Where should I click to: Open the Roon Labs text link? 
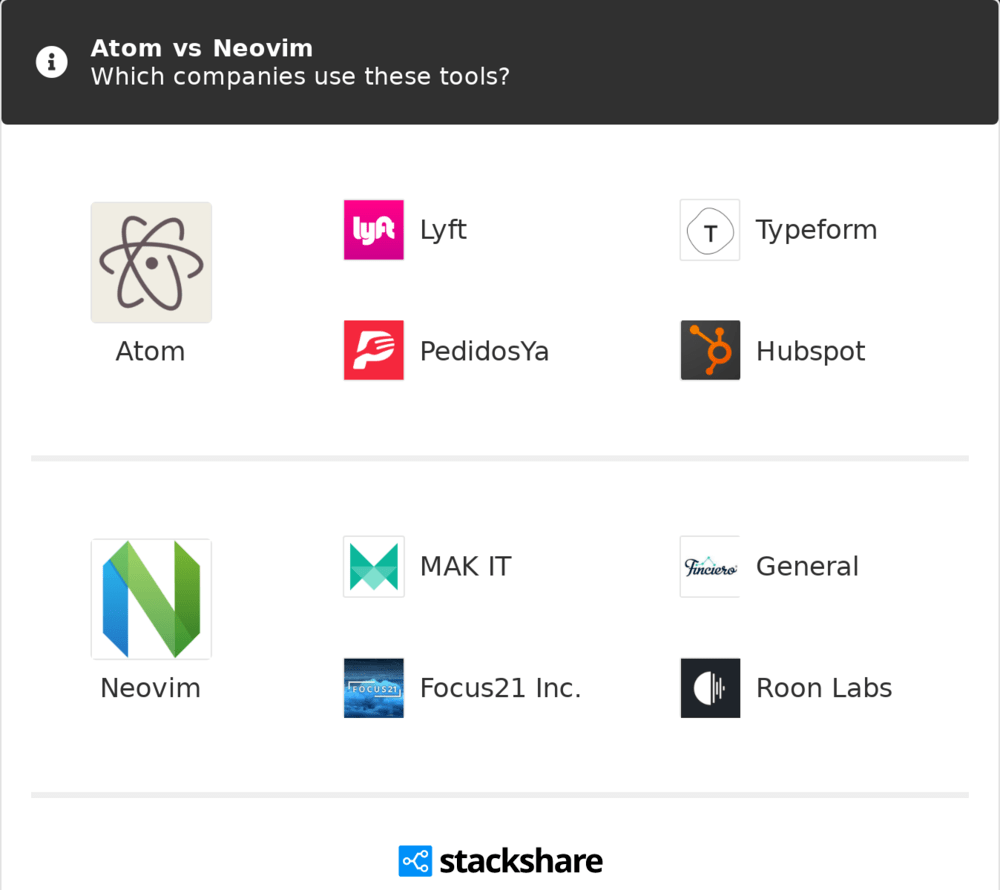(824, 688)
